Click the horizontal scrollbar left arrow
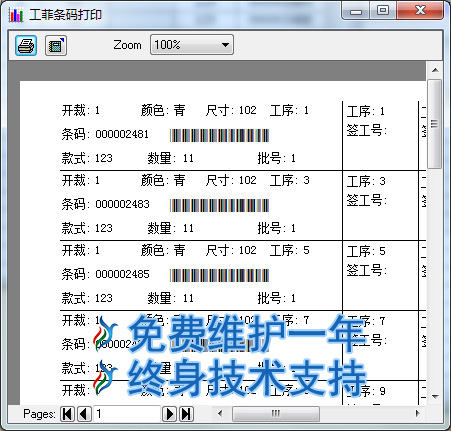Viewport: 451px width, 431px height. 220,414
